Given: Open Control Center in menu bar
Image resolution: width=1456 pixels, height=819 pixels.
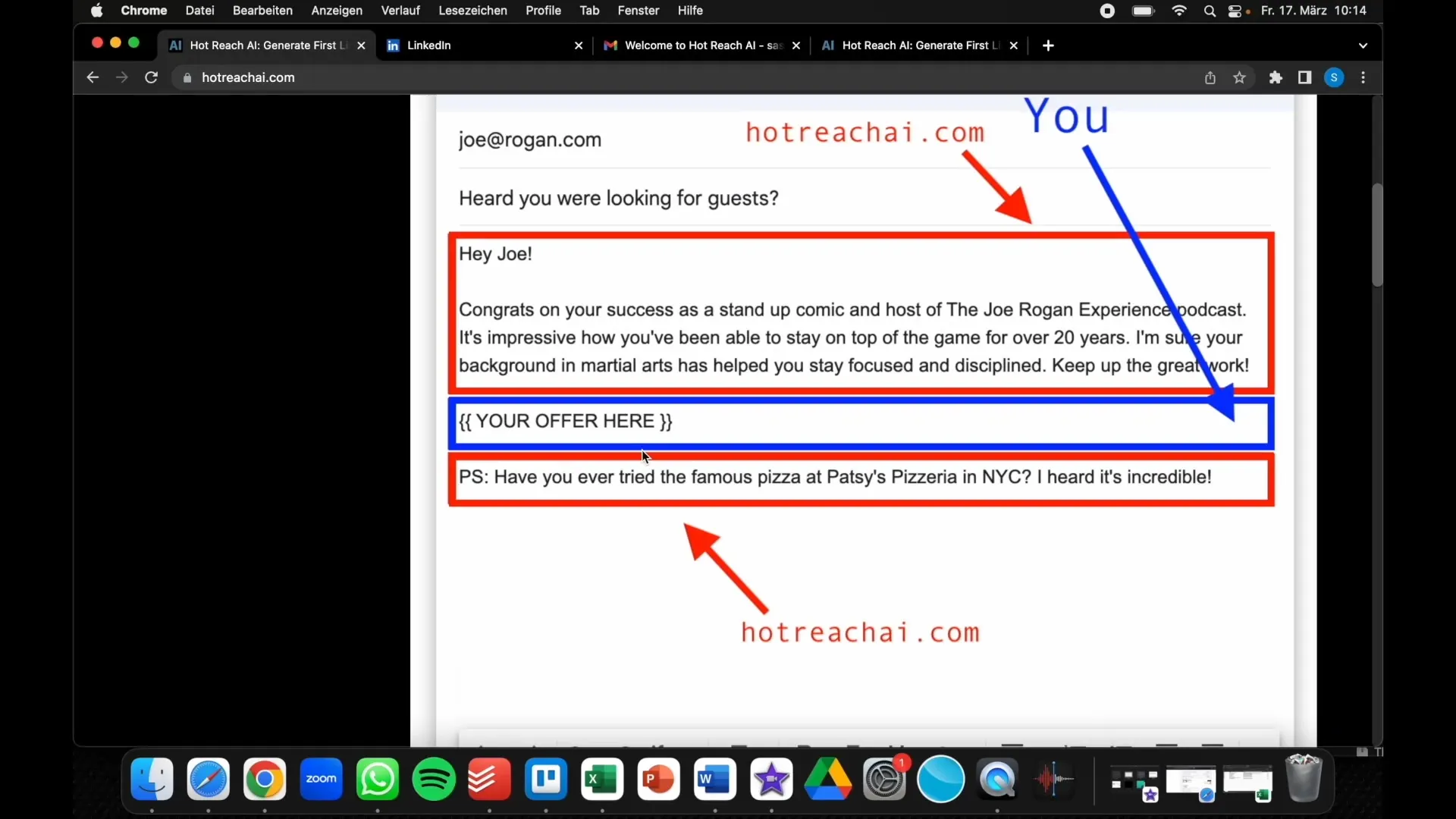Looking at the screenshot, I should point(1235,11).
